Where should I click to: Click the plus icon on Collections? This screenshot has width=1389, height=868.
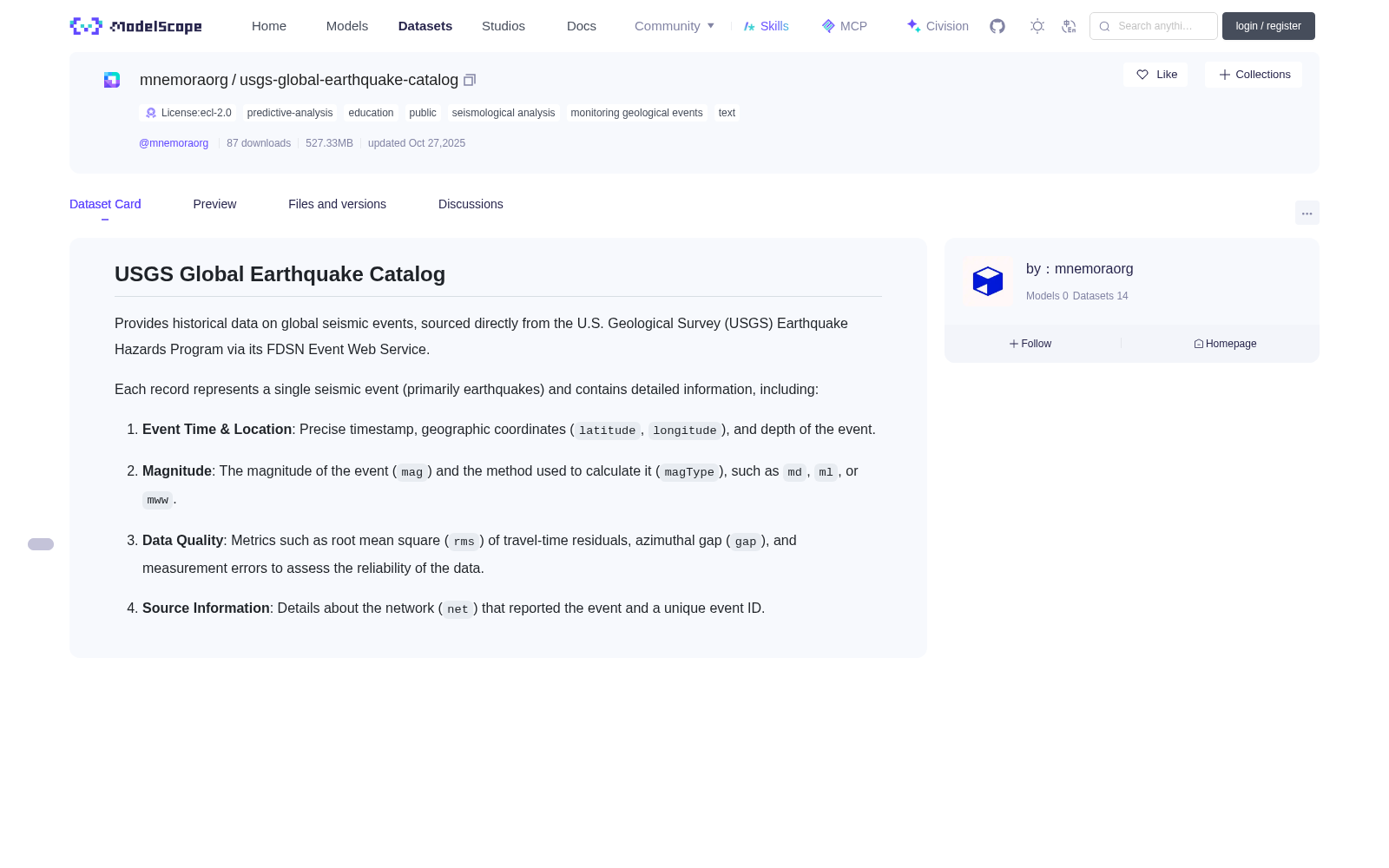click(1225, 75)
